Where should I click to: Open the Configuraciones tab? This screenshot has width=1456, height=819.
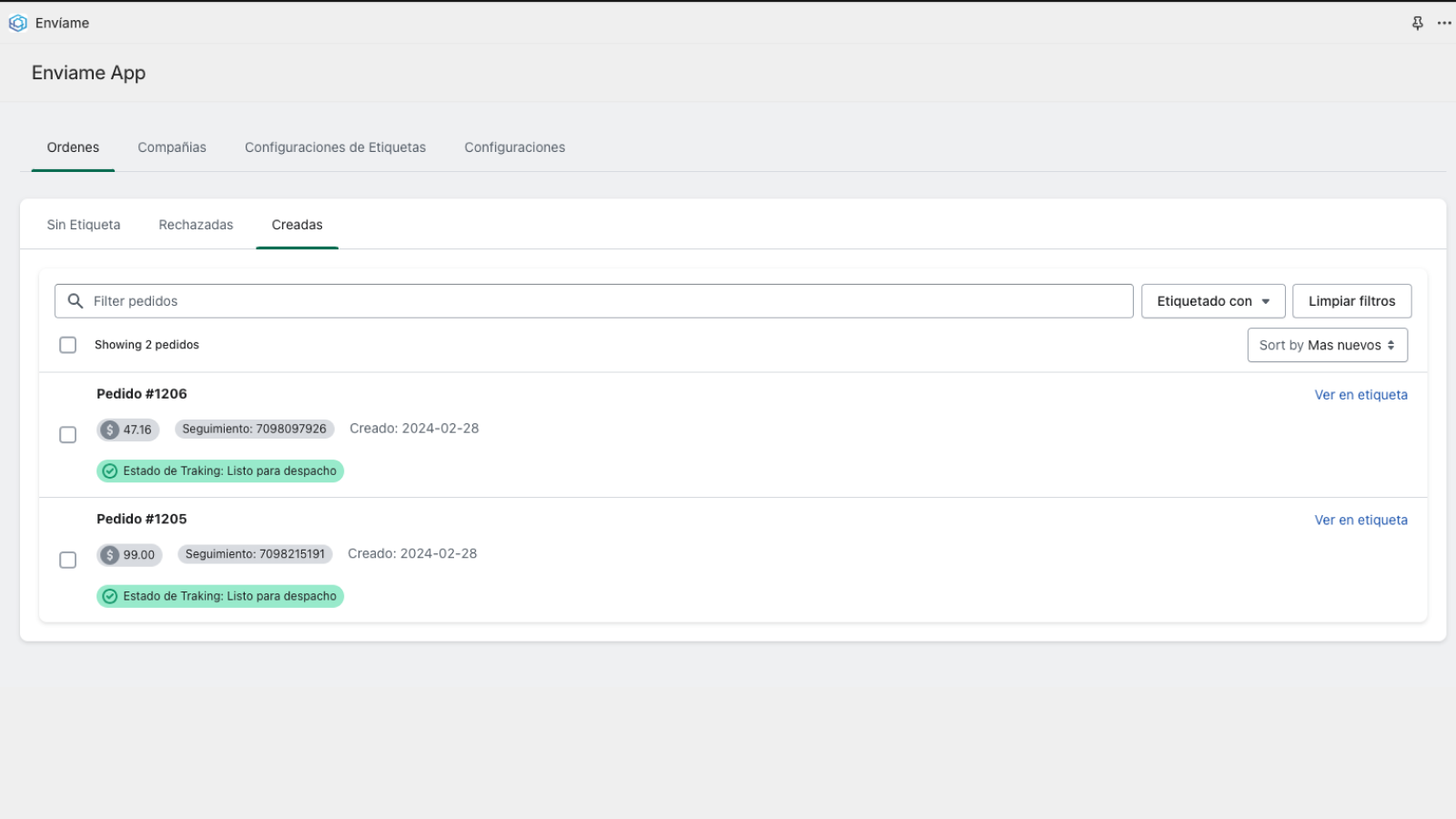point(515,147)
